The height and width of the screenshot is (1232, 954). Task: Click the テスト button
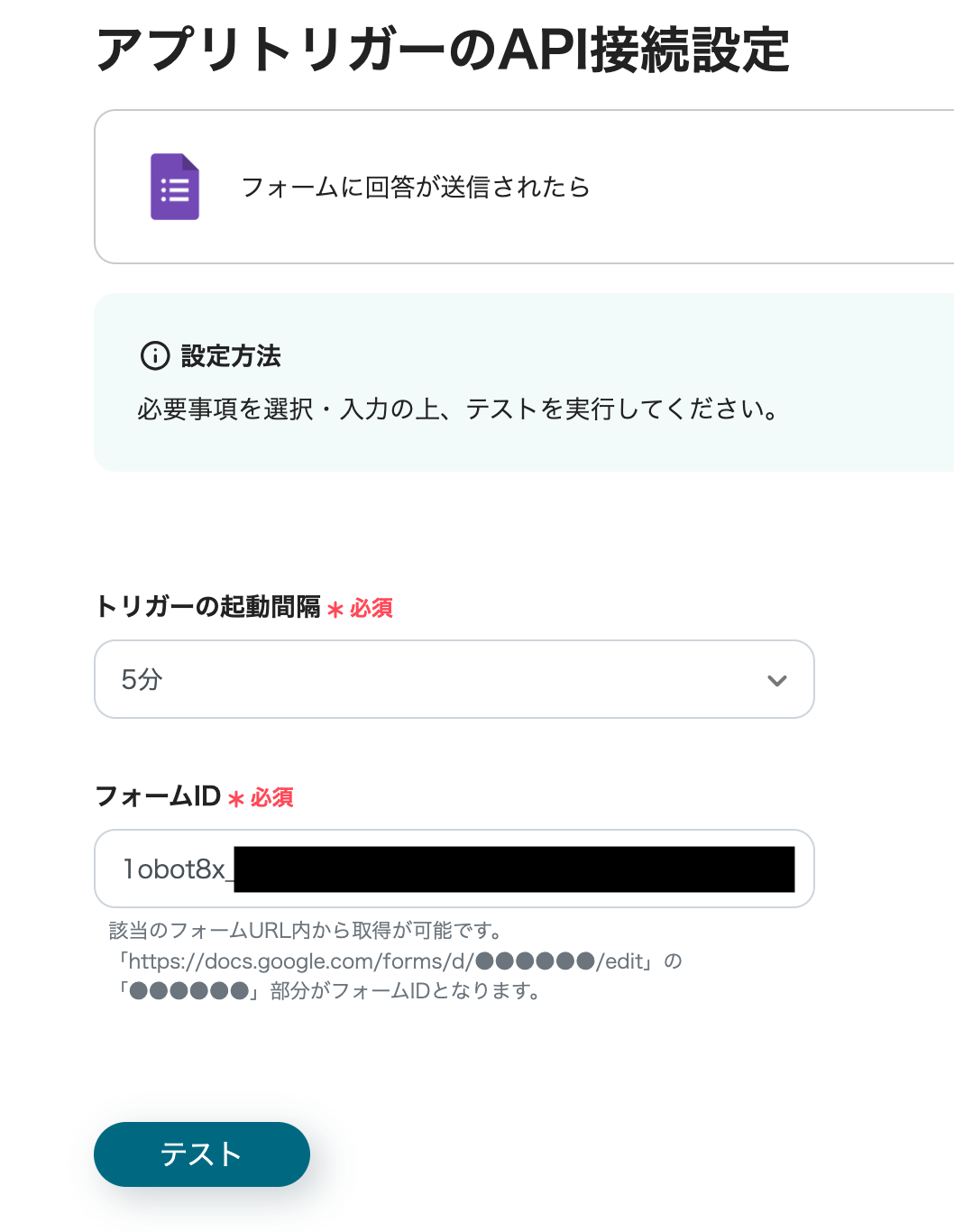pyautogui.click(x=201, y=1154)
